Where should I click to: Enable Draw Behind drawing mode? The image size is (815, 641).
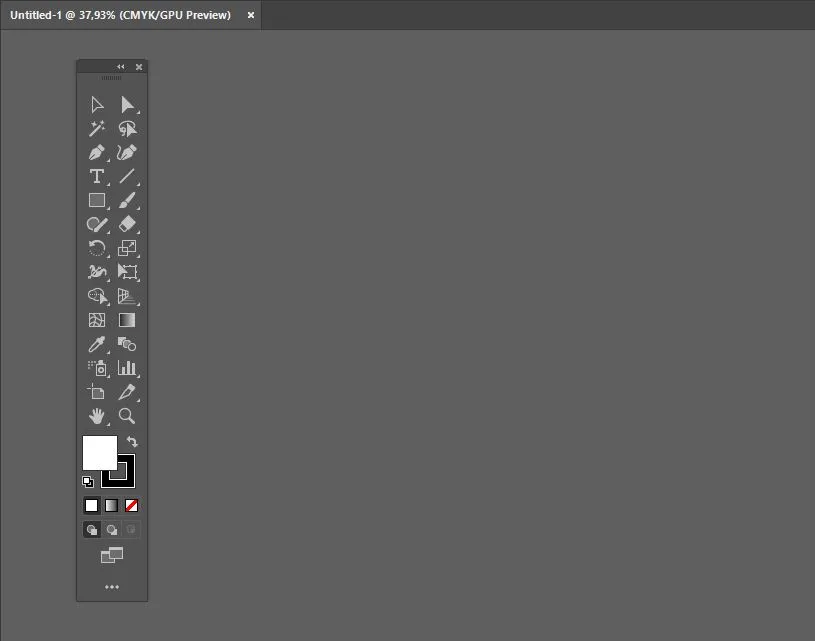[110, 529]
